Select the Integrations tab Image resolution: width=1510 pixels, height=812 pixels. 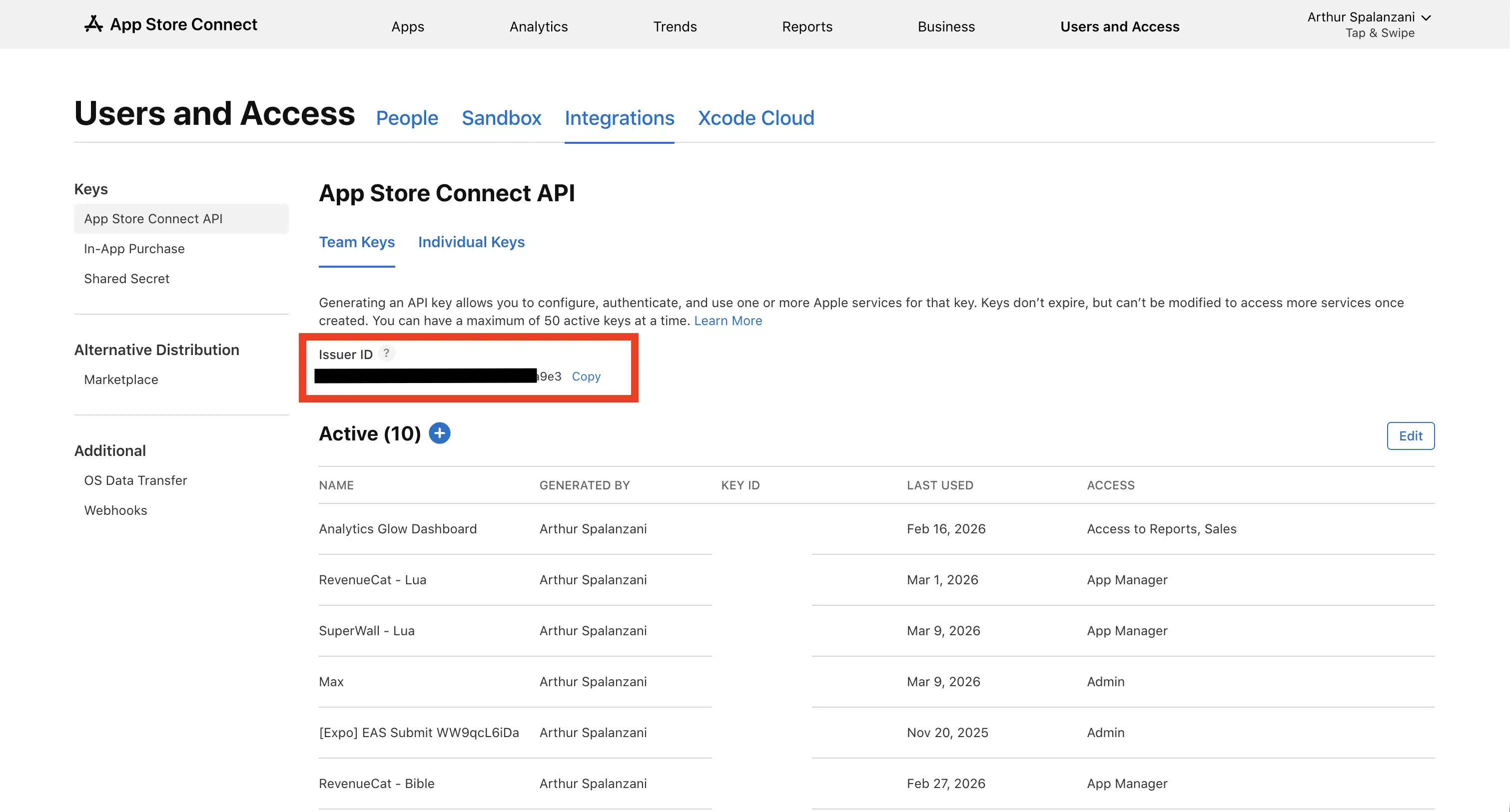[620, 118]
